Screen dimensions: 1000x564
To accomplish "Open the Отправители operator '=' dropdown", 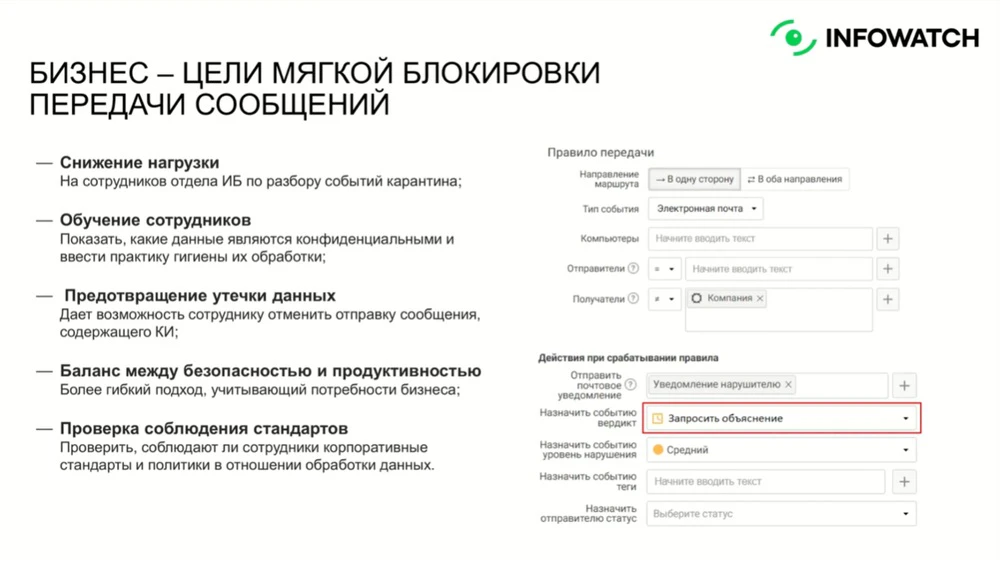I will 665,269.
